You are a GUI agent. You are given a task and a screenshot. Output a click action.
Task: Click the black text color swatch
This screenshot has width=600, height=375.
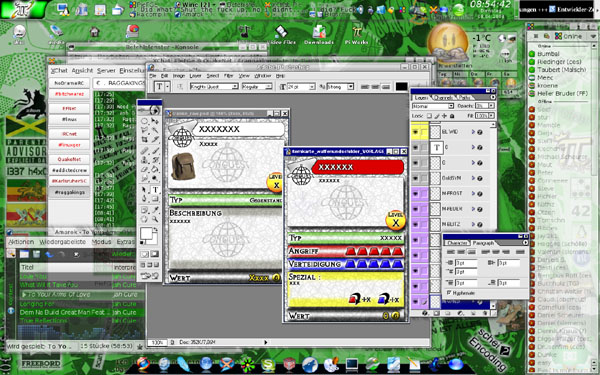401,87
